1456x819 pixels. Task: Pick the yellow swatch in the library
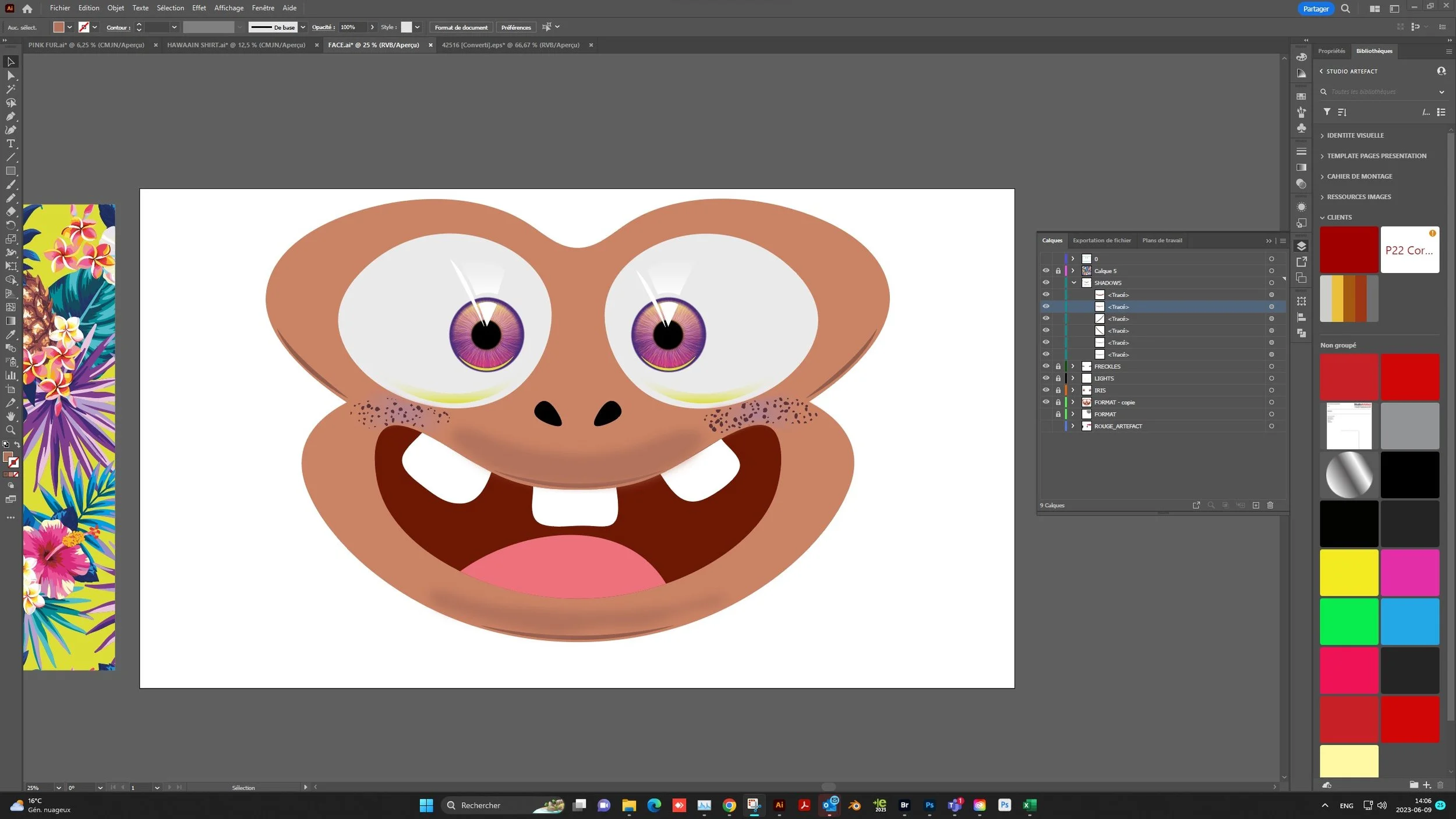click(x=1348, y=572)
